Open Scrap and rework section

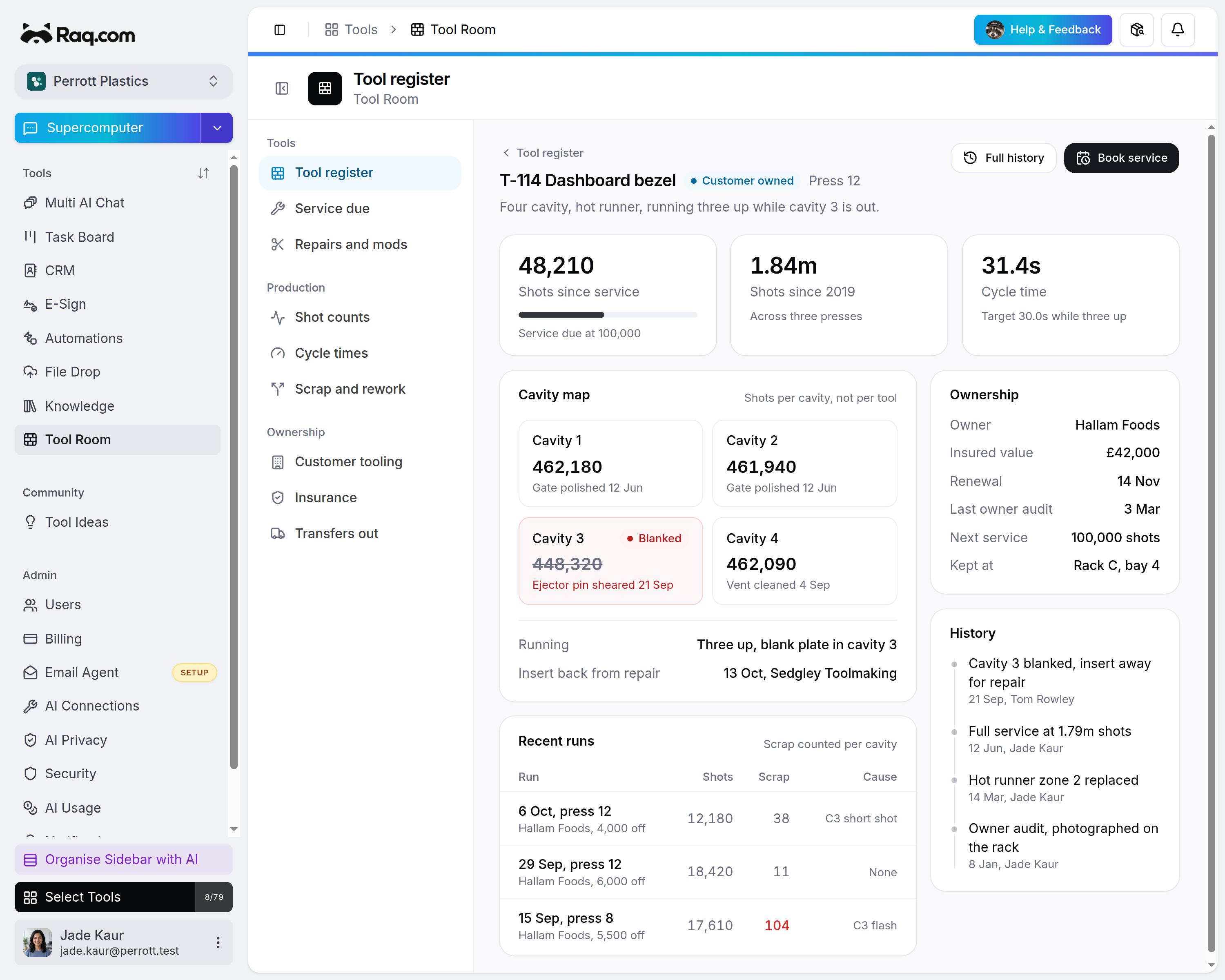pyautogui.click(x=360, y=389)
